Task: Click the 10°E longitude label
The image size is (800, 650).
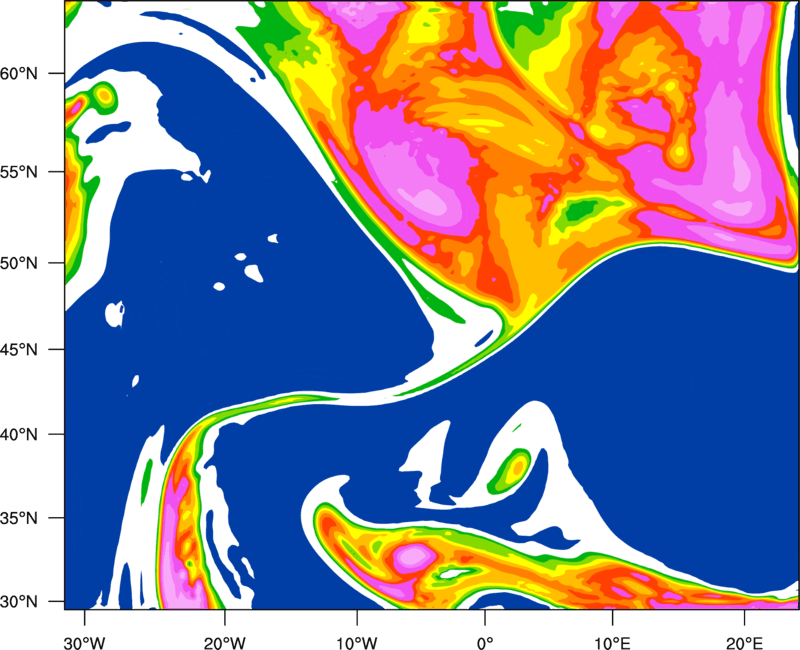Action: pyautogui.click(x=612, y=643)
